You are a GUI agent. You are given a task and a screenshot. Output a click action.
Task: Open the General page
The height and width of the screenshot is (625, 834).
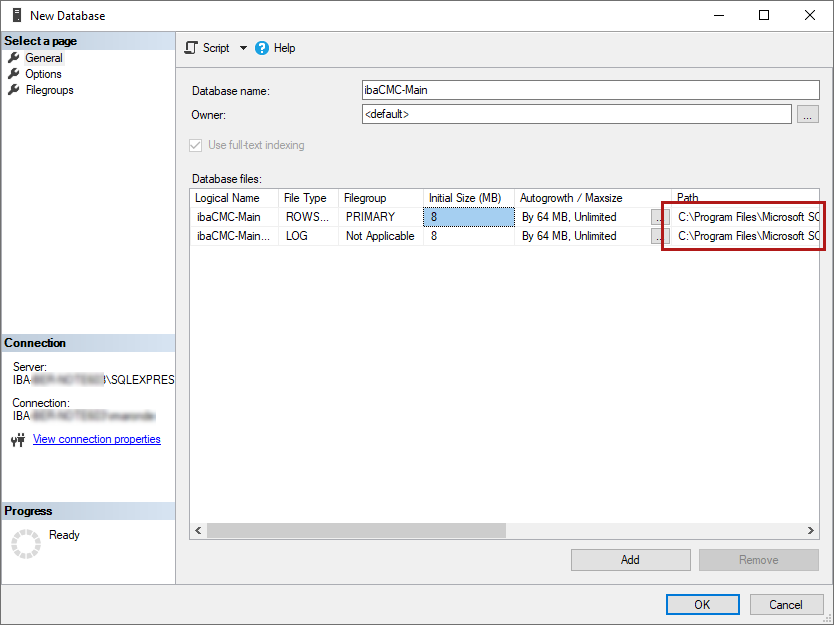pyautogui.click(x=44, y=58)
